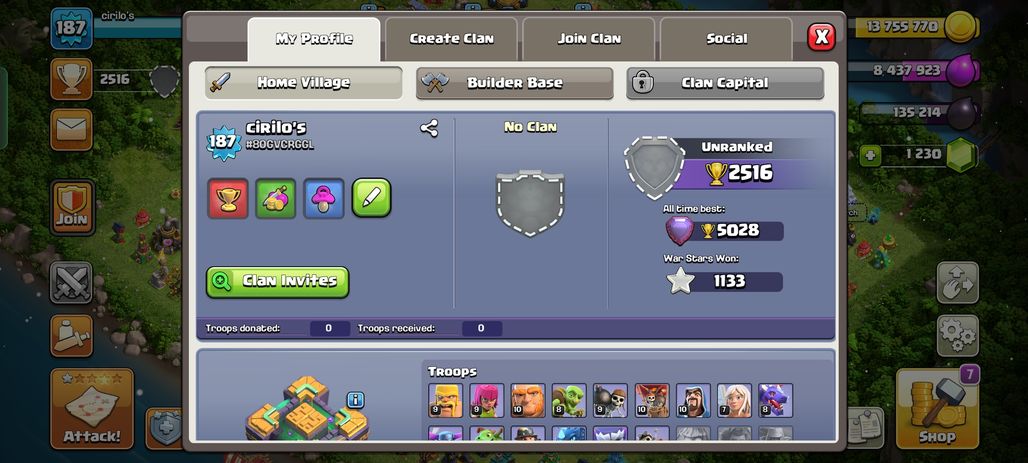Open the Join Clan tab
Viewport: 1028px width, 463px height.
click(589, 39)
